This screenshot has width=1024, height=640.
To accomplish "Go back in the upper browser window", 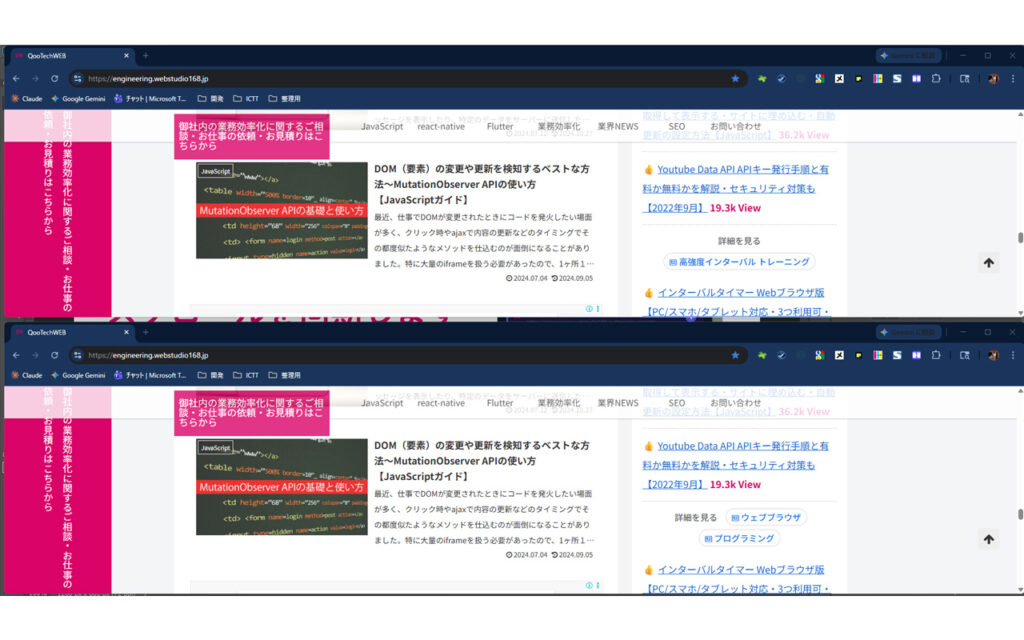I will point(16,78).
